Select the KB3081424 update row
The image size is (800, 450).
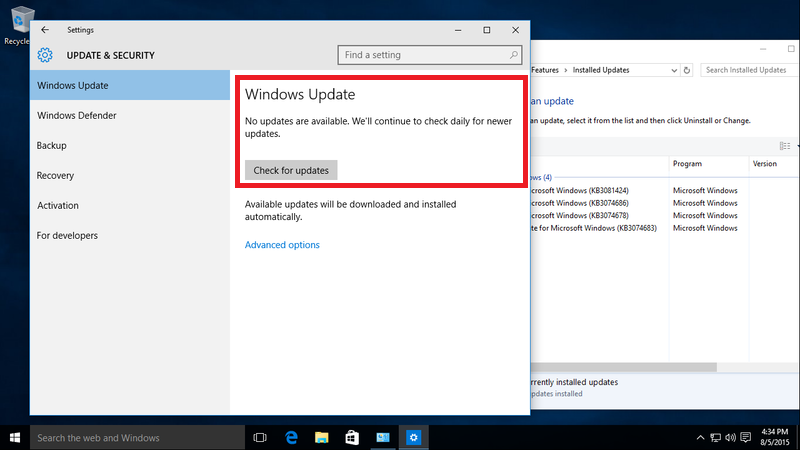[663, 190]
